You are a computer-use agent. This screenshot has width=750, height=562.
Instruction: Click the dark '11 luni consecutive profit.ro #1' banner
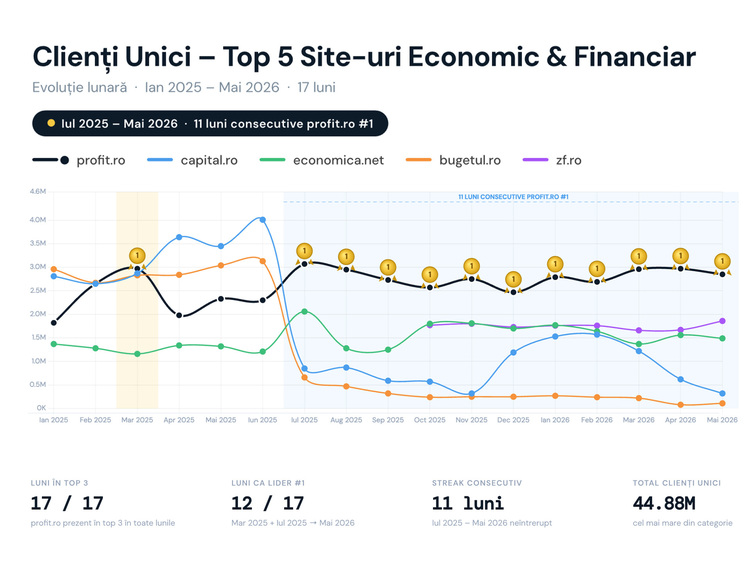pyautogui.click(x=210, y=123)
